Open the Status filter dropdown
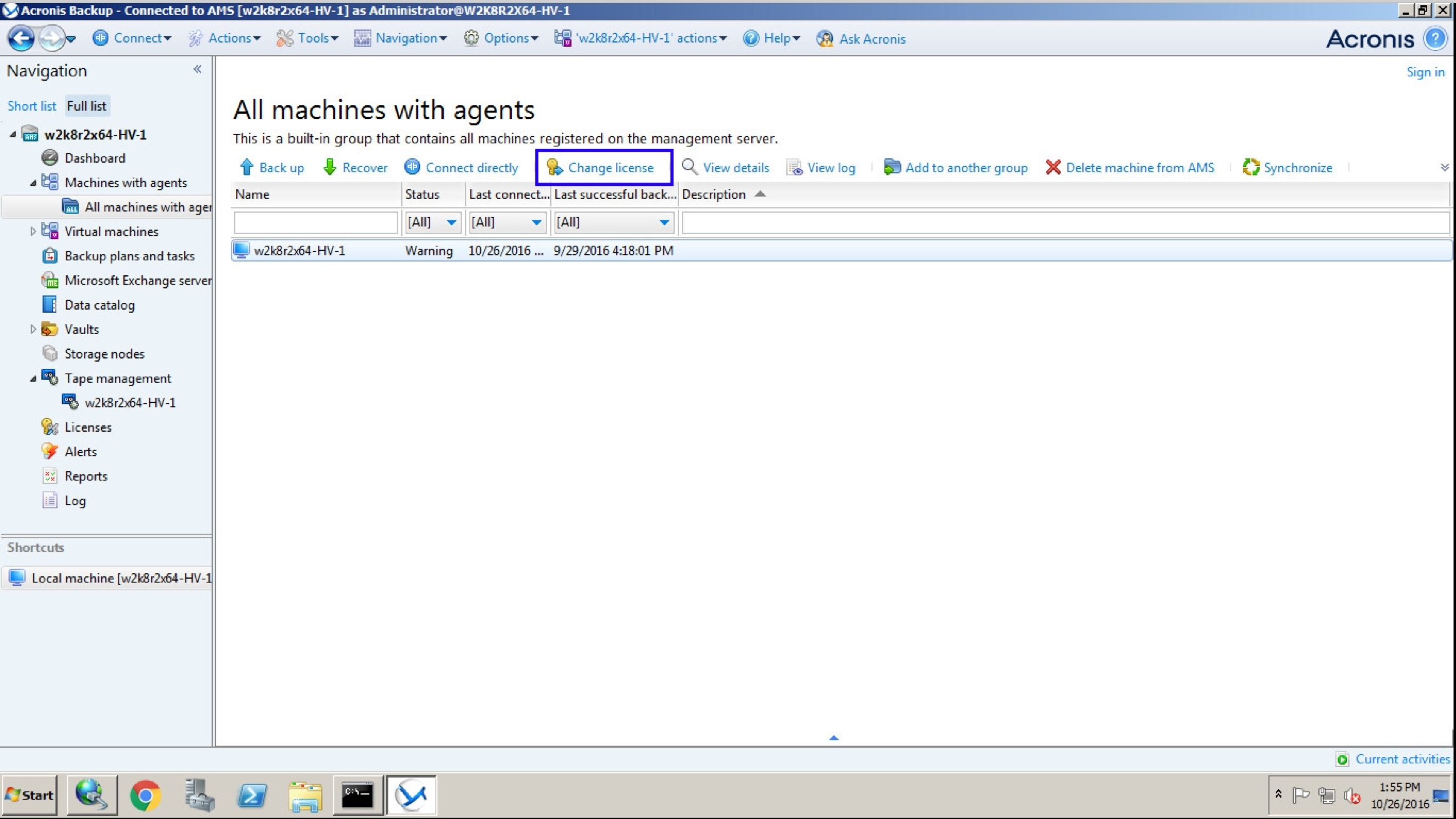Image resolution: width=1456 pixels, height=819 pixels. pyautogui.click(x=451, y=222)
